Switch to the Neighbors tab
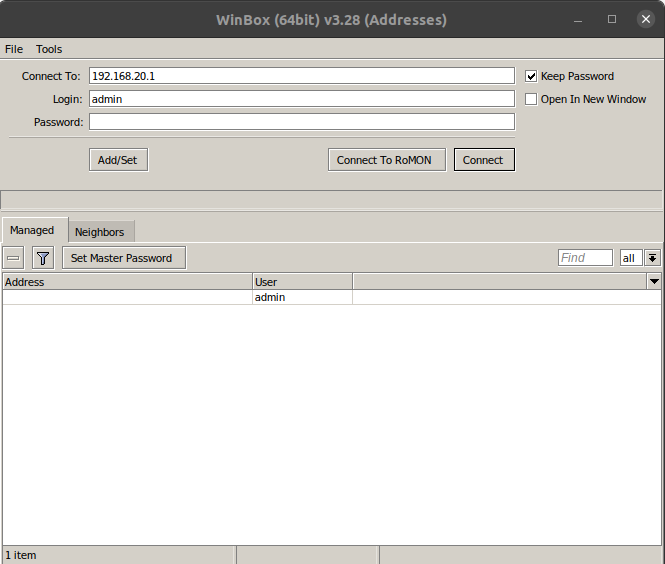The height and width of the screenshot is (564, 665). pyautogui.click(x=99, y=232)
